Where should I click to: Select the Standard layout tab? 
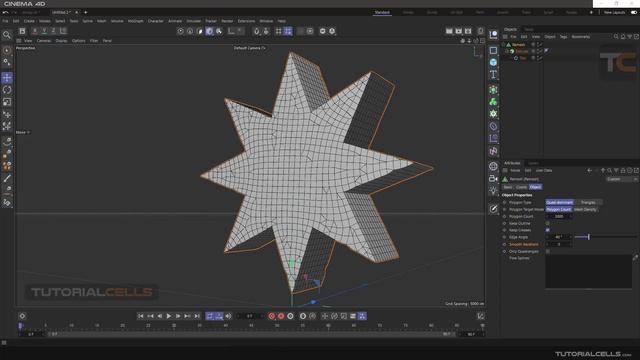382,13
